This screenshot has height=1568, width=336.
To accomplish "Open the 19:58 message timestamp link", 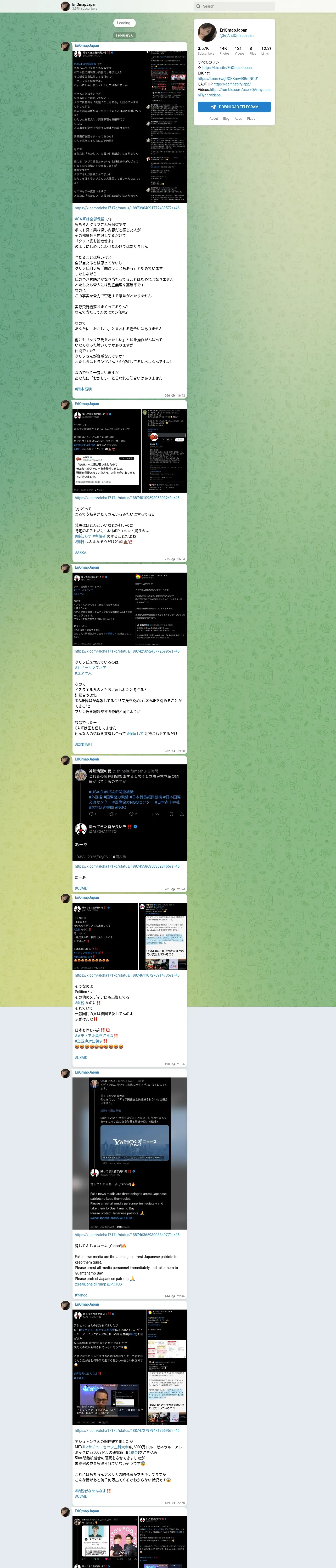I will point(181,751).
